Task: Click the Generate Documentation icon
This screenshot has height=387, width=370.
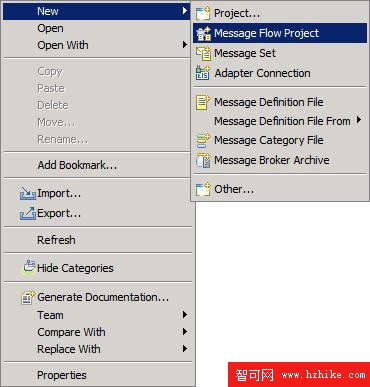Action: point(28,297)
